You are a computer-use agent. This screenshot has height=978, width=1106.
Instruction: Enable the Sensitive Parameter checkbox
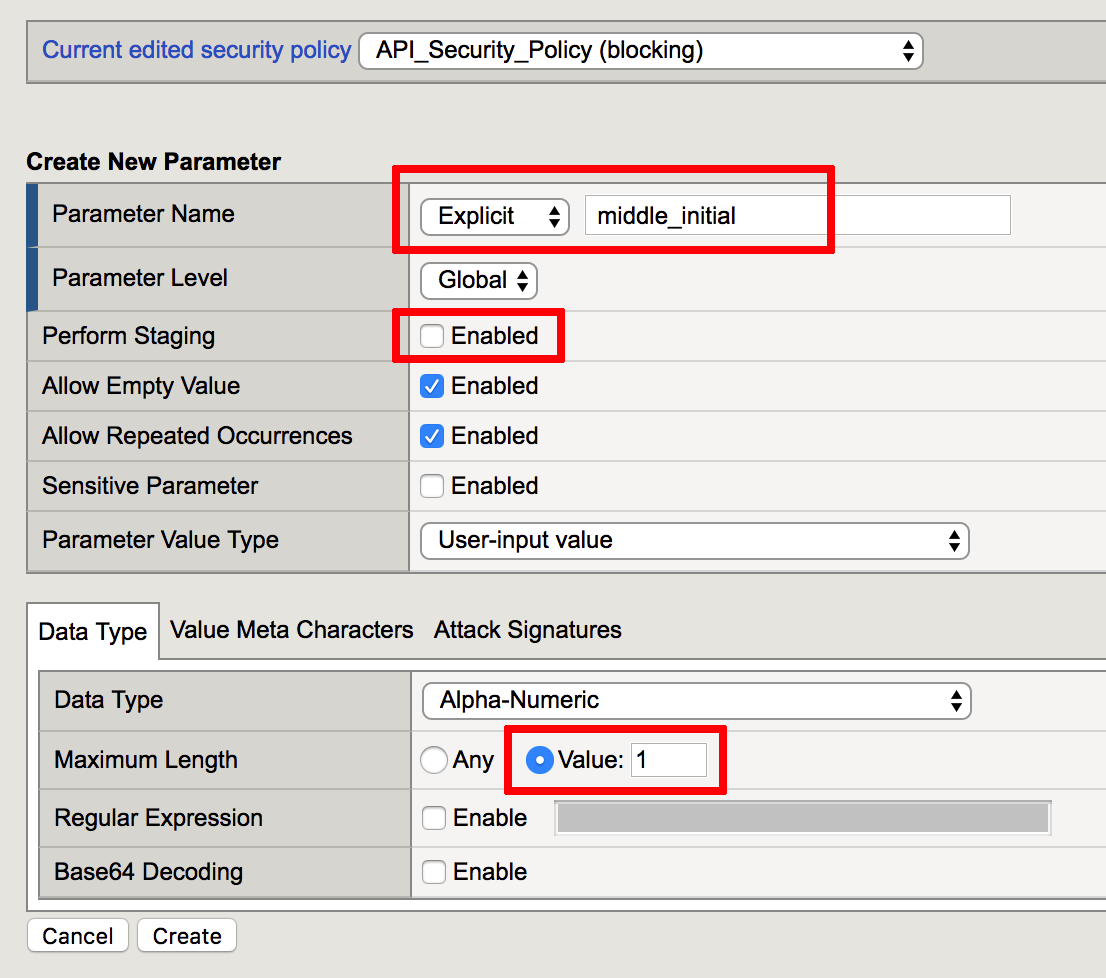tap(432, 486)
